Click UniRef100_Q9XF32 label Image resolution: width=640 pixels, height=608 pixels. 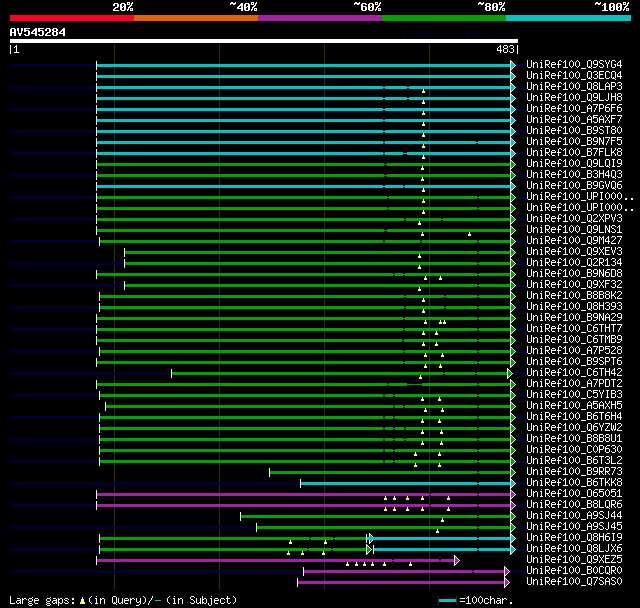point(574,285)
